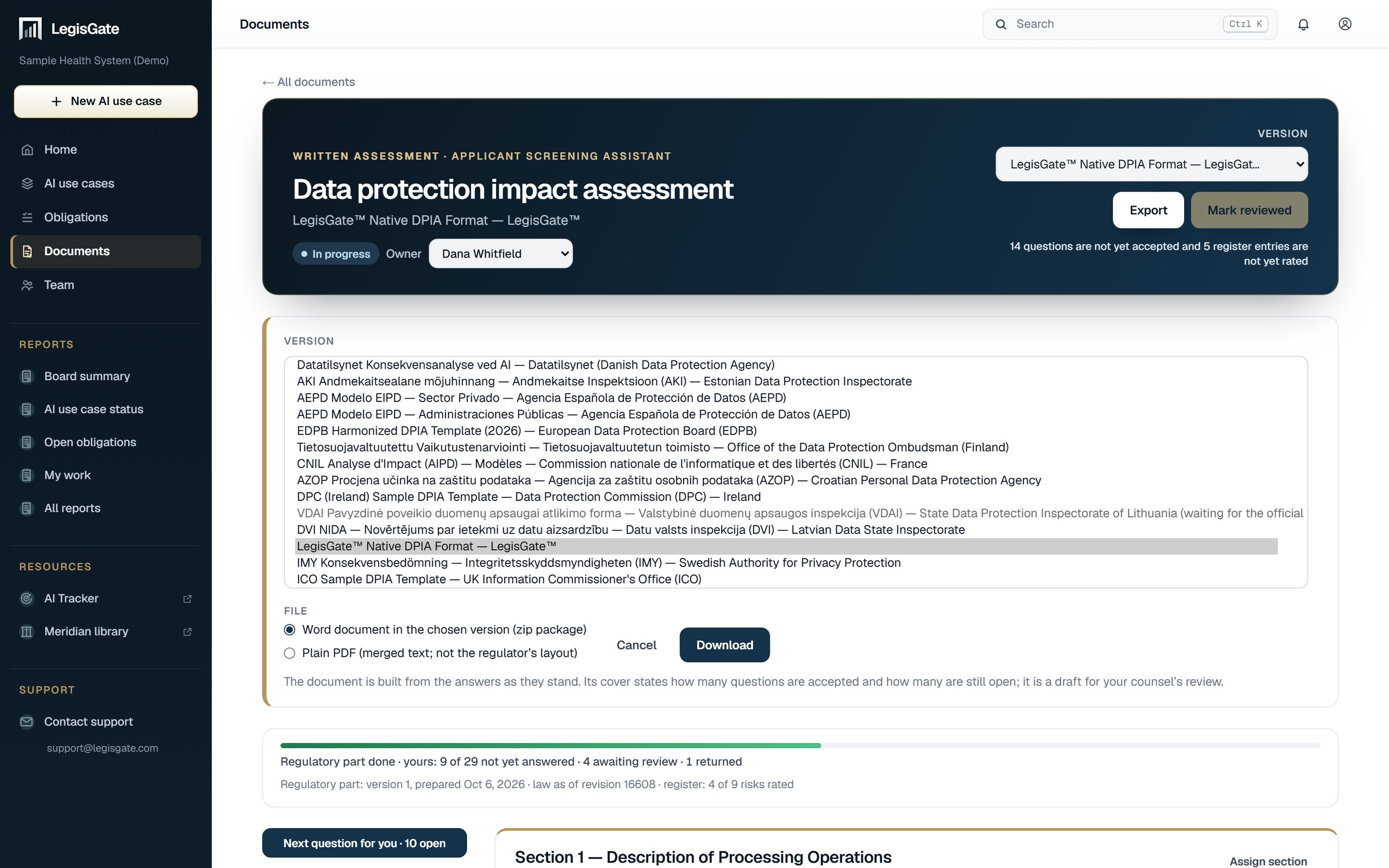The image size is (1389, 868).
Task: Click Assign section link
Action: [1268, 861]
